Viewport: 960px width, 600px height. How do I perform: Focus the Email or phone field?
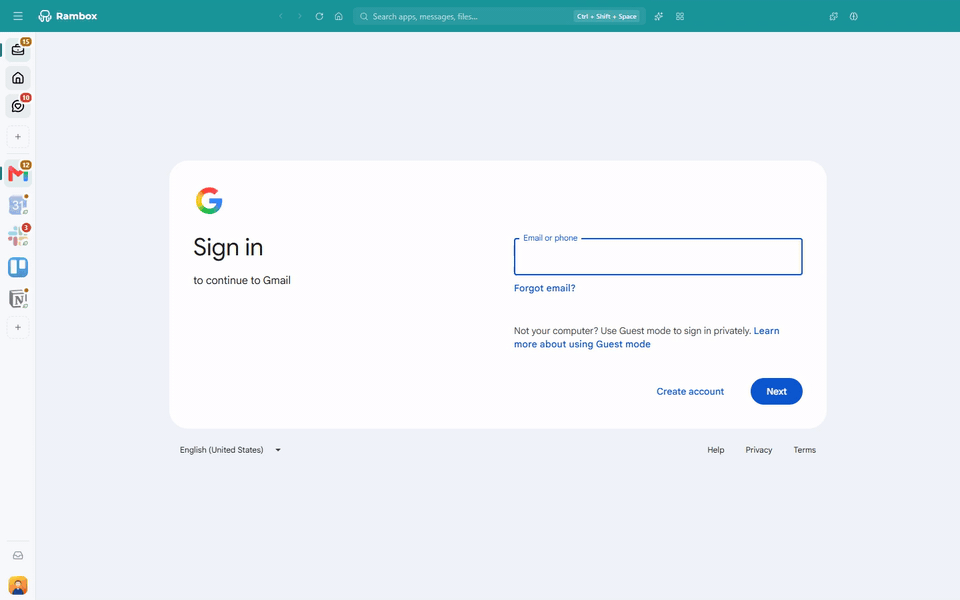(658, 257)
